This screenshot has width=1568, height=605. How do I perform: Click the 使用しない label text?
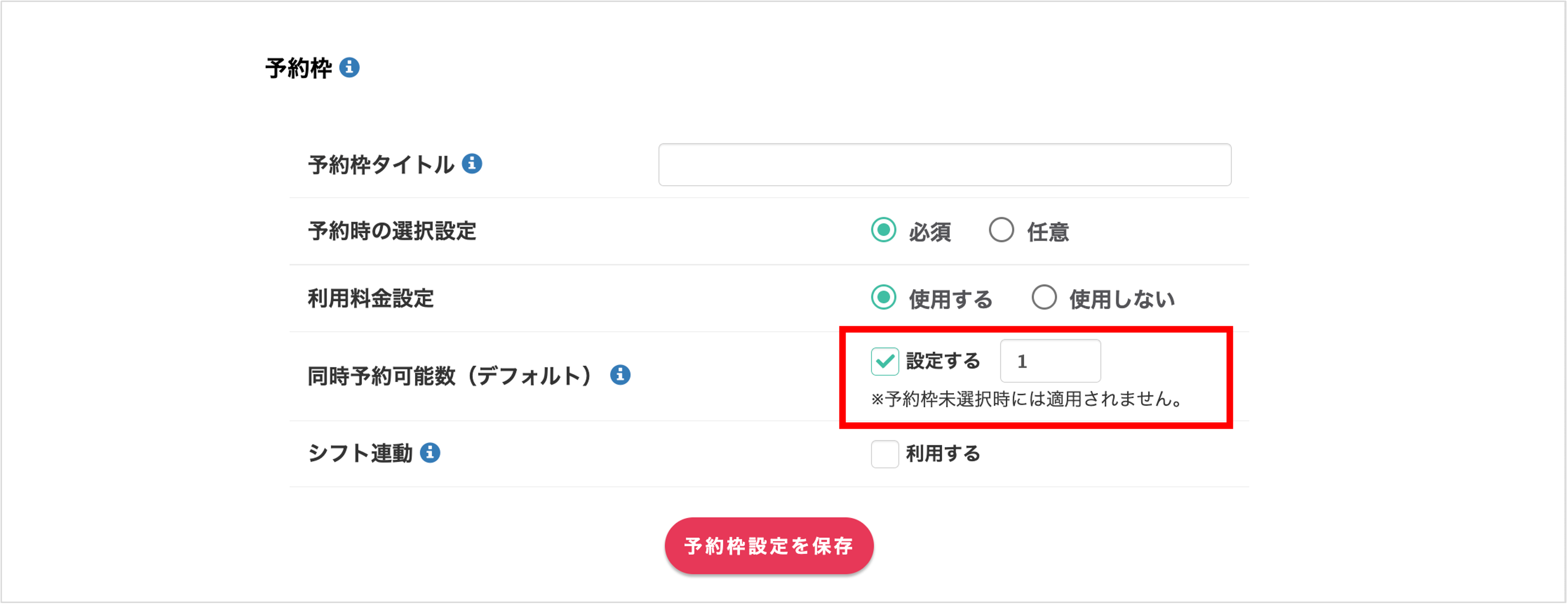(1121, 299)
